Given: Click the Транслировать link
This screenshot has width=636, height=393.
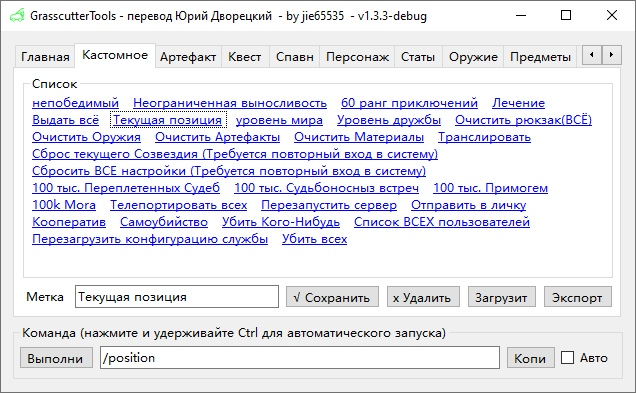Looking at the screenshot, I should [x=484, y=137].
